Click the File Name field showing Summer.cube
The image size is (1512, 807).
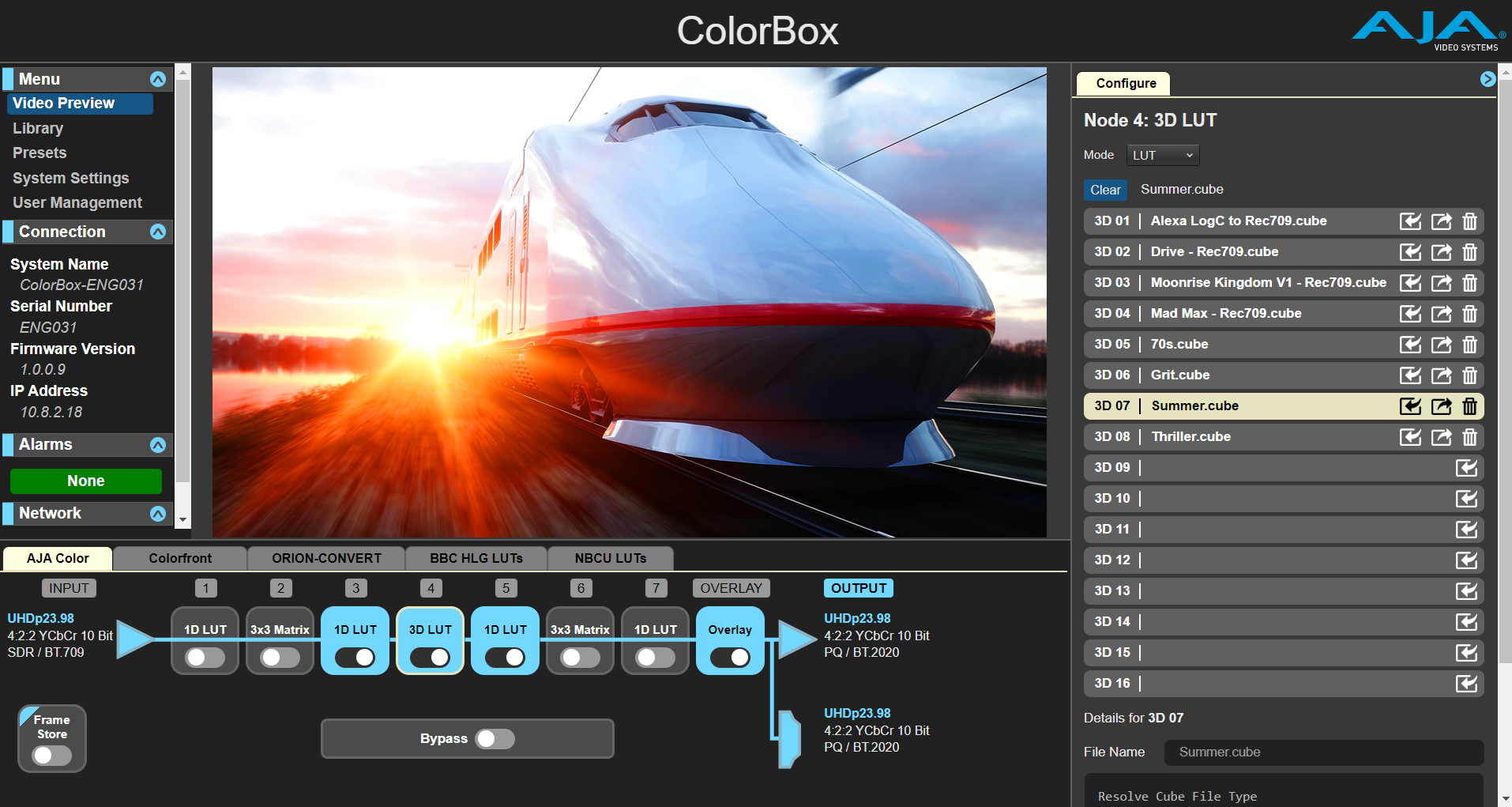[1323, 752]
